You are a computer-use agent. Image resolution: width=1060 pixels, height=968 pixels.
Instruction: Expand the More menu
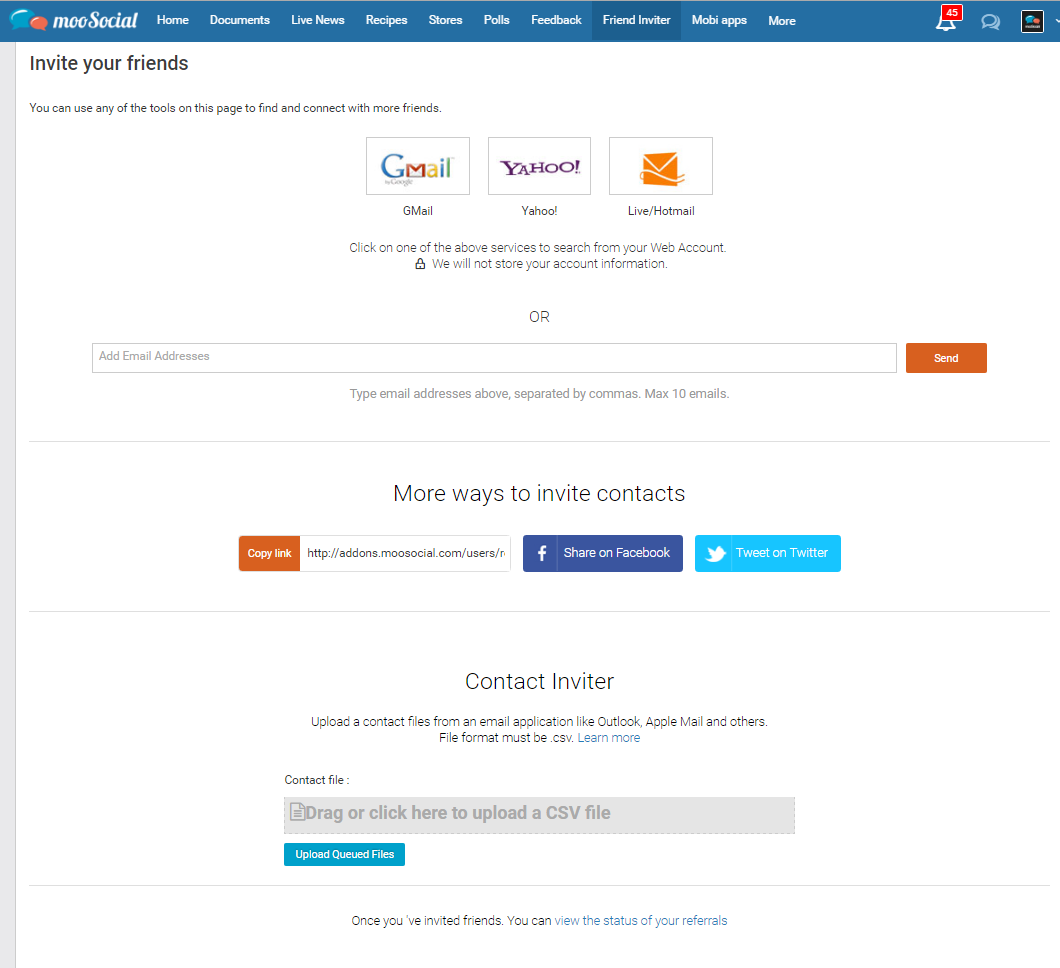782,21
